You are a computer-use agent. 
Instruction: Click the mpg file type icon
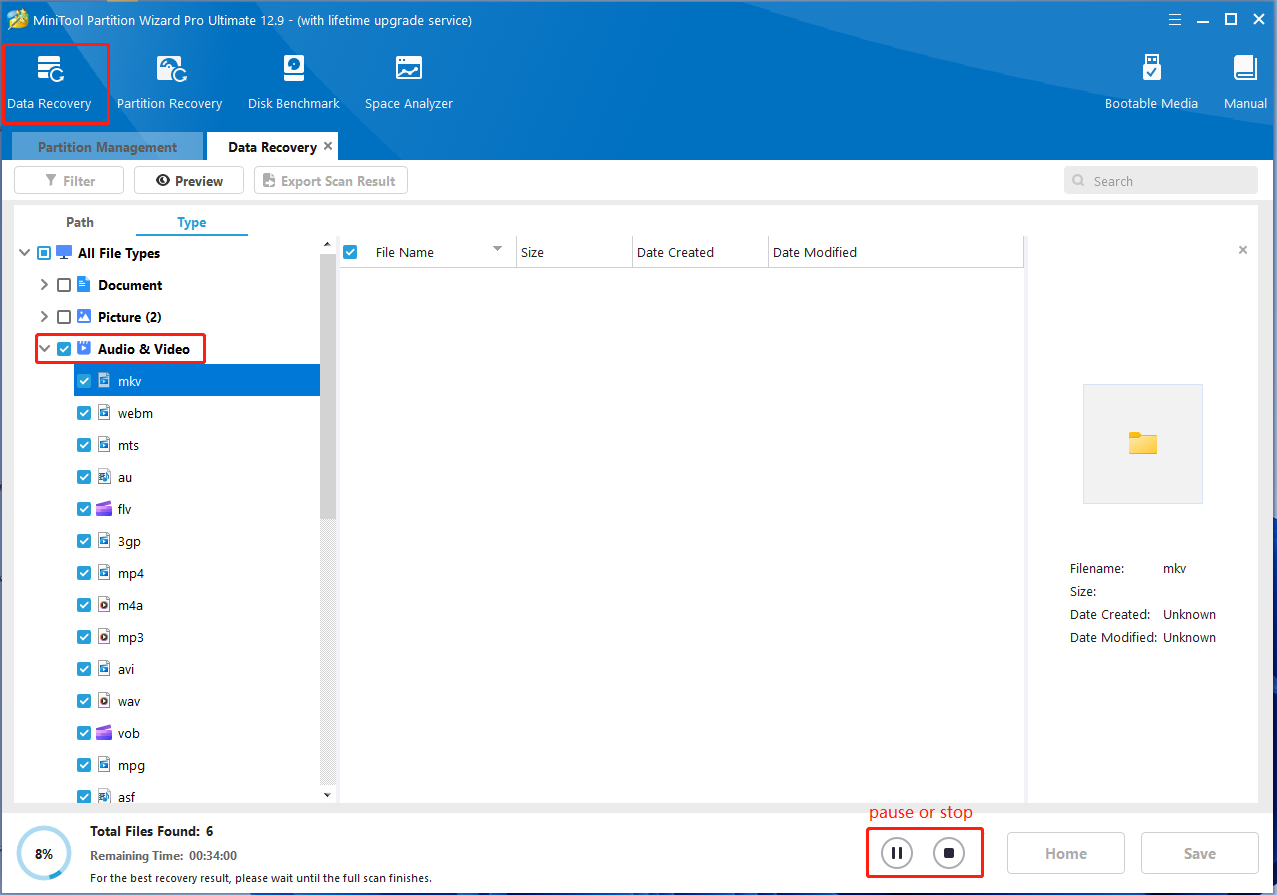pyautogui.click(x=104, y=765)
